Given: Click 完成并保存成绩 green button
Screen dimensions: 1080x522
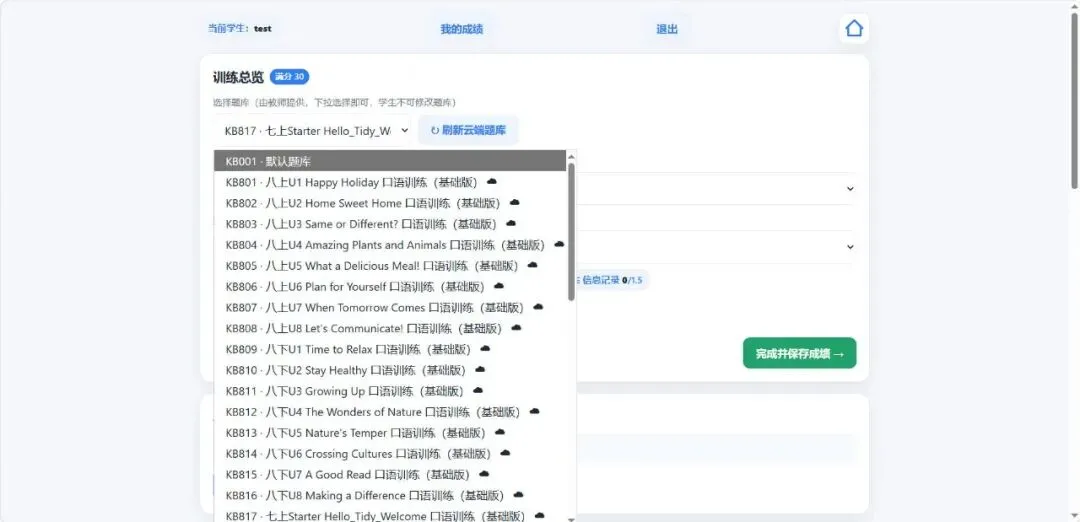Looking at the screenshot, I should [x=800, y=353].
